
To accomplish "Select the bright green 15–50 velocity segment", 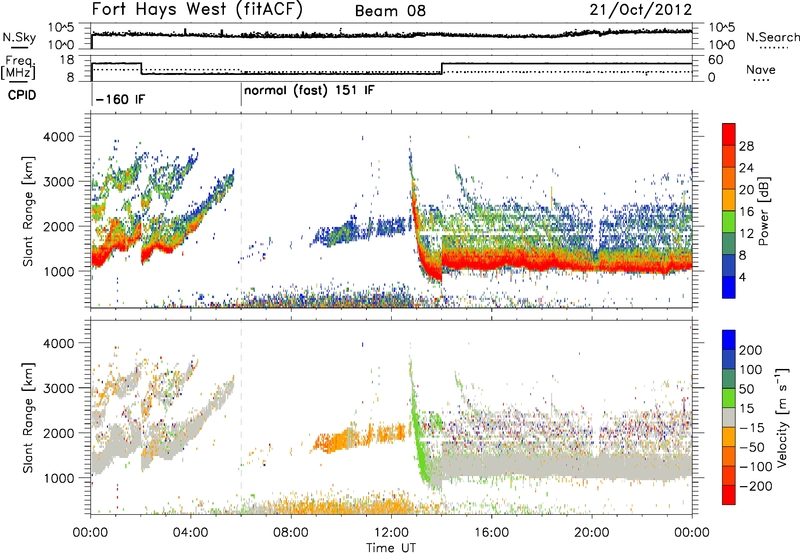I will (729, 398).
